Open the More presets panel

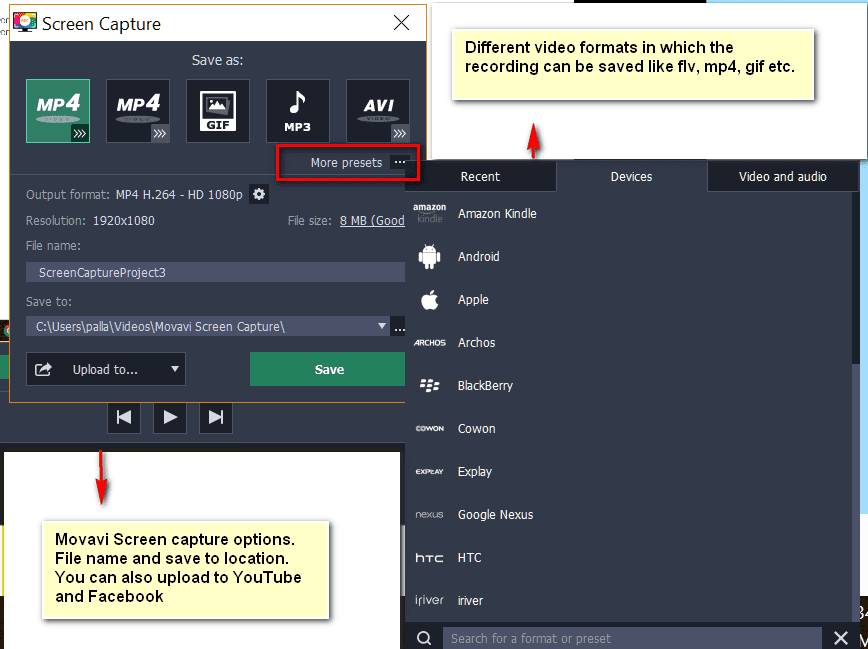pos(346,162)
